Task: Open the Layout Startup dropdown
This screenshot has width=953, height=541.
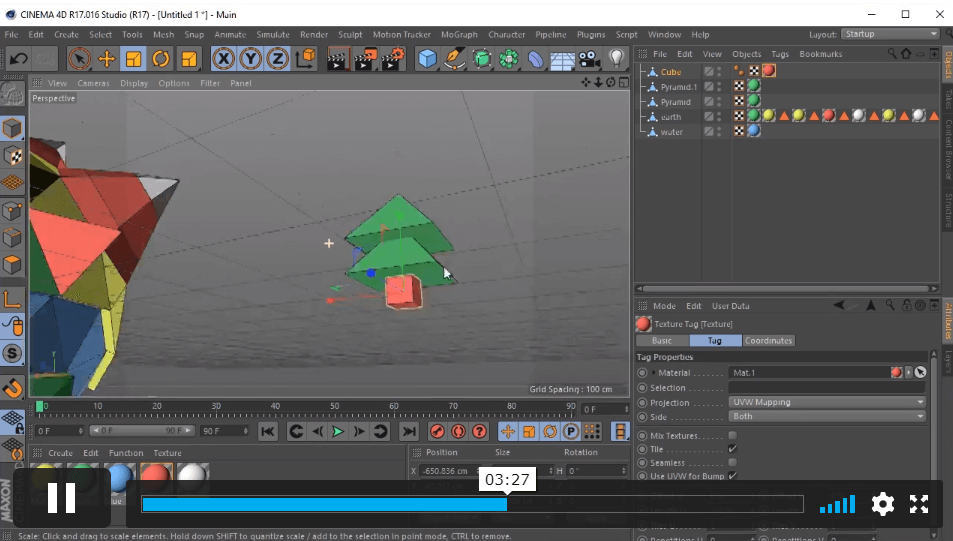Action: tap(890, 34)
